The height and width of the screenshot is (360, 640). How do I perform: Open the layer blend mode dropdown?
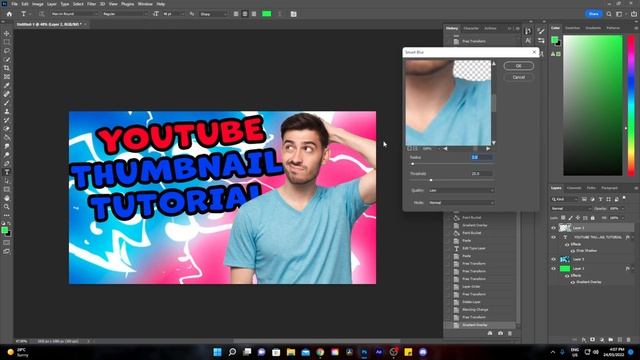tap(570, 209)
